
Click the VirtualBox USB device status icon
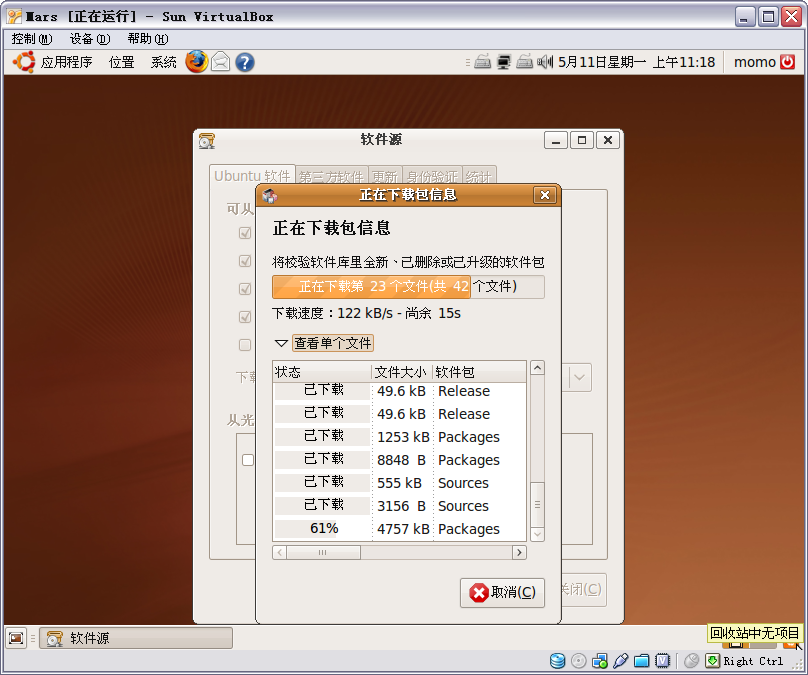point(621,661)
